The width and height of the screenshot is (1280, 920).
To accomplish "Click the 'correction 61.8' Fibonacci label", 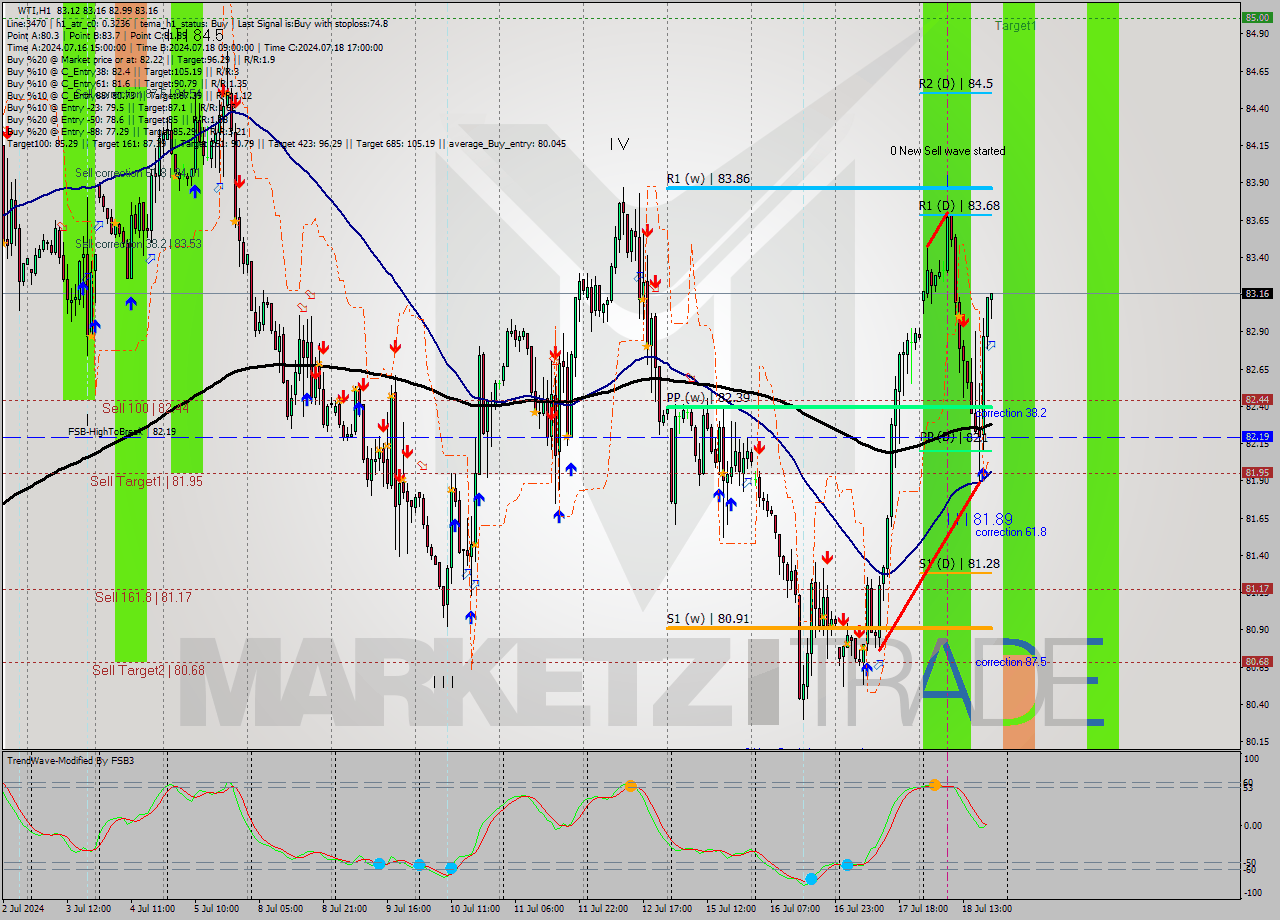I will (1011, 532).
